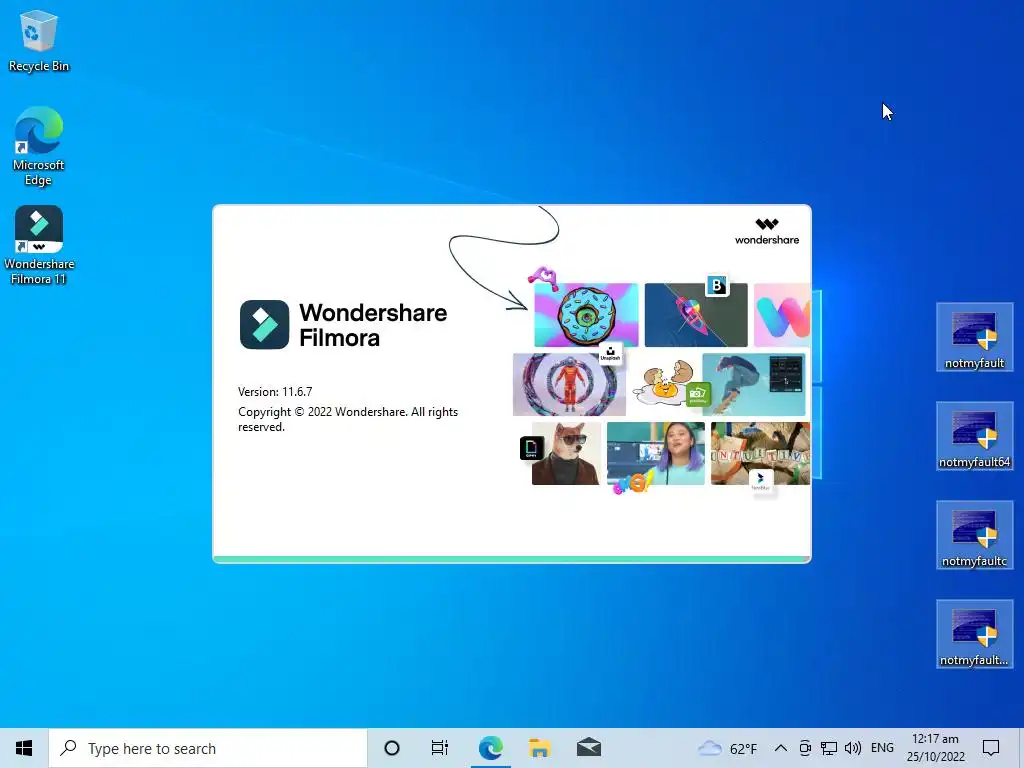The image size is (1024, 768).
Task: Click the donut thumbnail on splash
Action: click(586, 315)
